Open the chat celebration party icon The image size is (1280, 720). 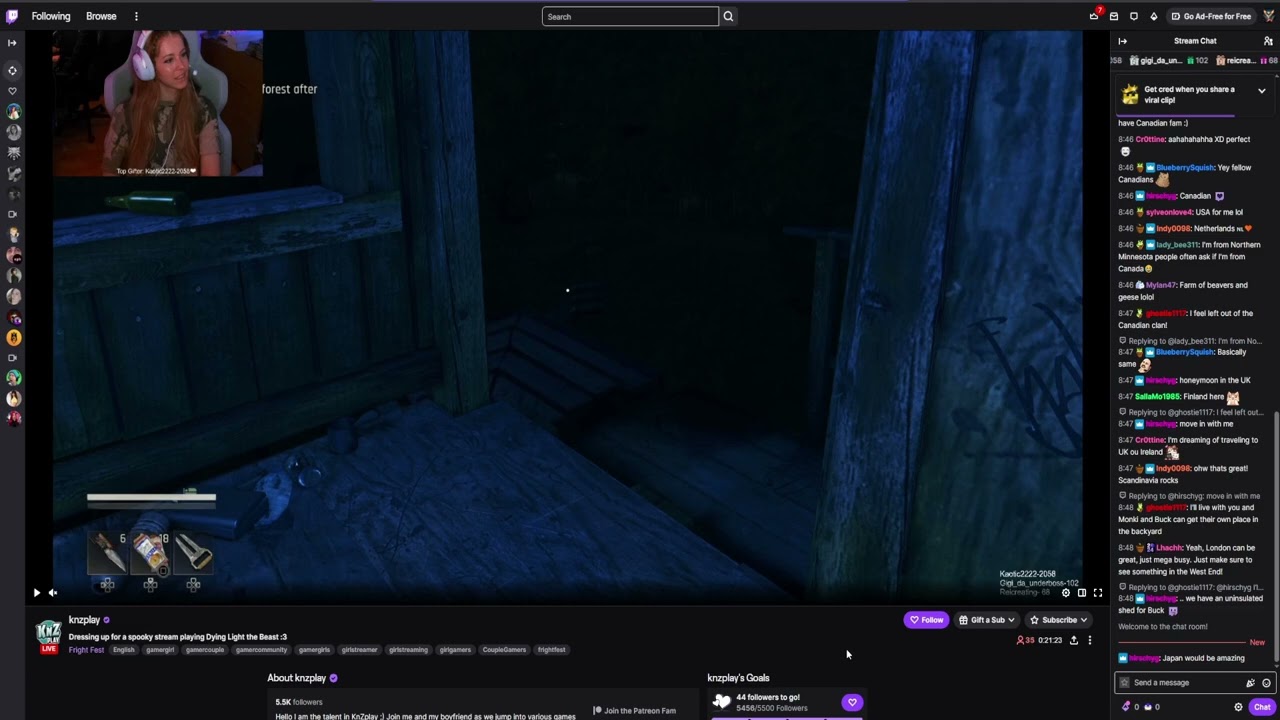[x=1250, y=683]
